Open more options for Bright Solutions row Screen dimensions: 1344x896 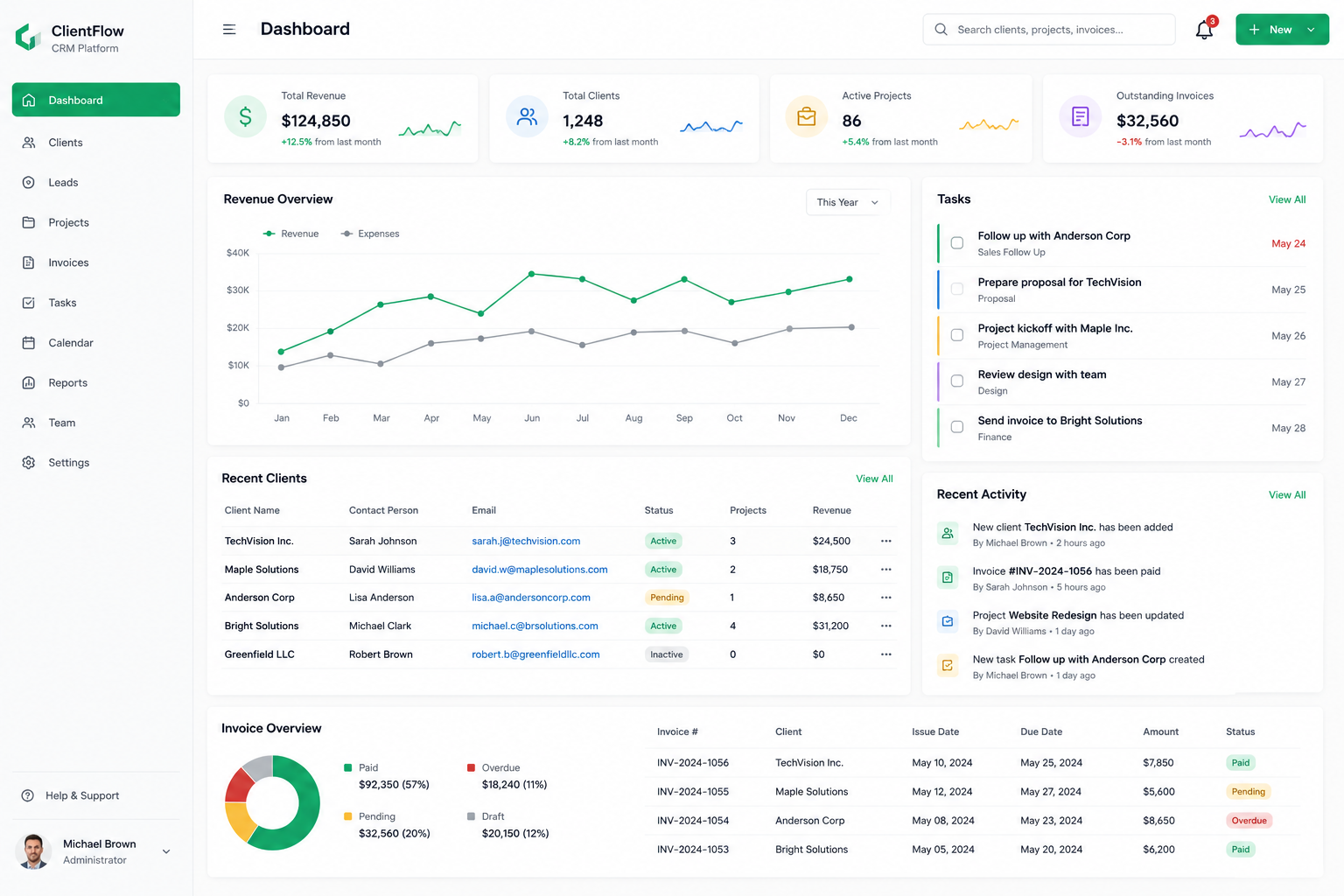[885, 626]
